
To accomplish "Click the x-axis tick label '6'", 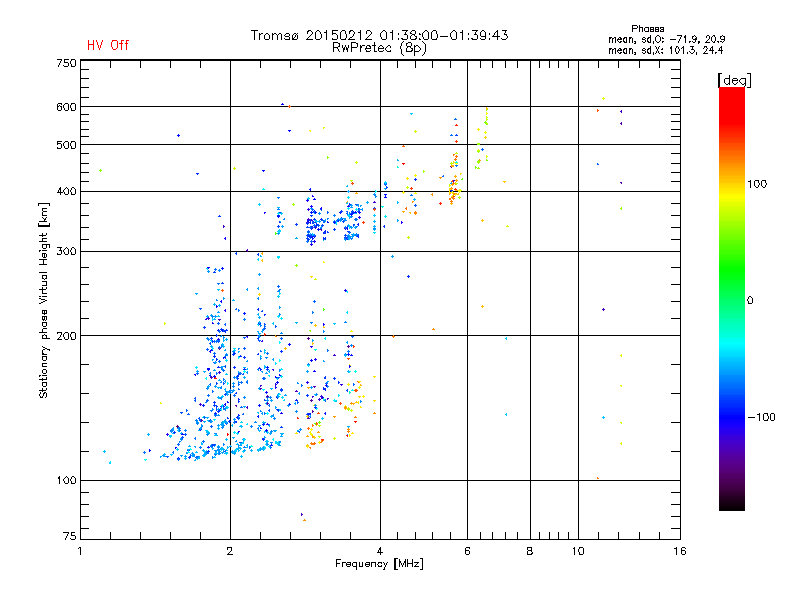I will (467, 551).
